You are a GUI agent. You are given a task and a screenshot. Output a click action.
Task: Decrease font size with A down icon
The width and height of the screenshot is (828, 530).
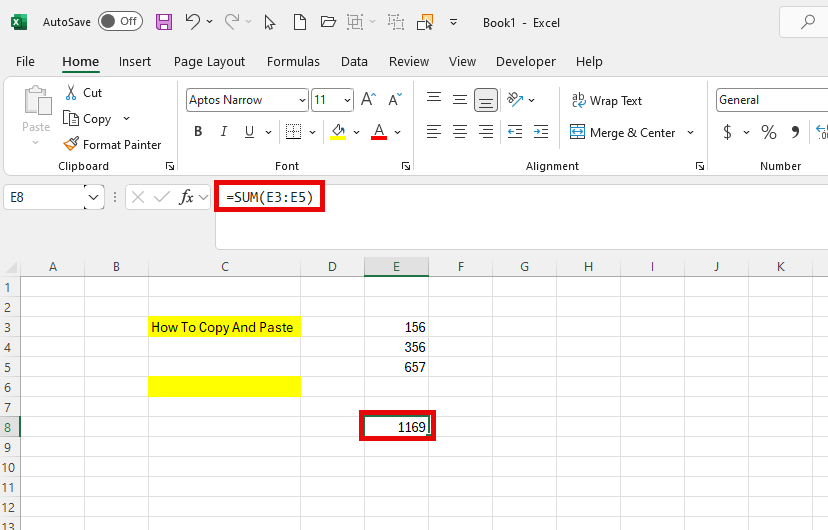[394, 99]
